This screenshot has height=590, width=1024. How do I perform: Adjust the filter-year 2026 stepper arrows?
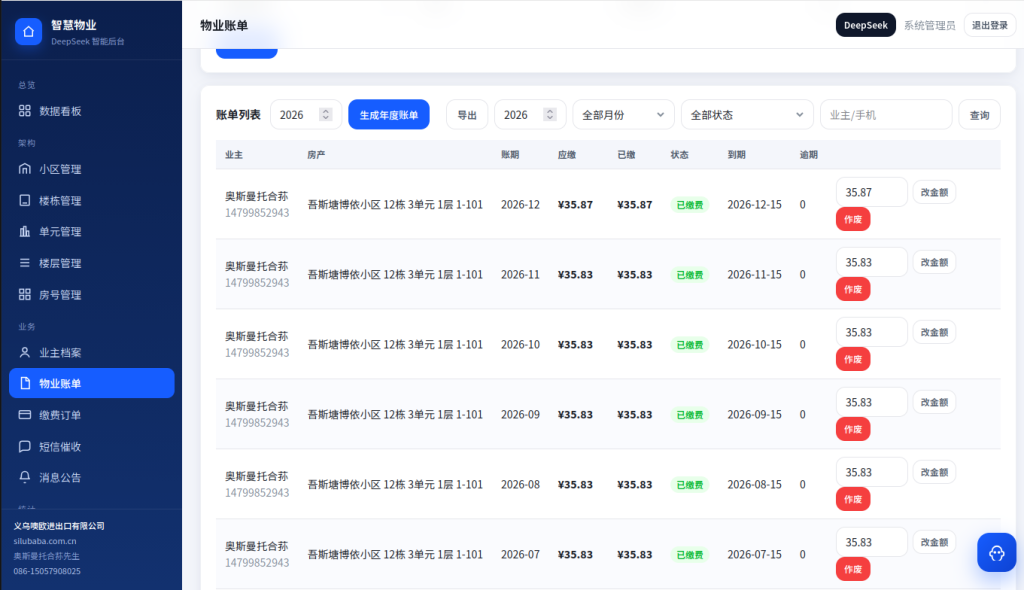point(550,114)
